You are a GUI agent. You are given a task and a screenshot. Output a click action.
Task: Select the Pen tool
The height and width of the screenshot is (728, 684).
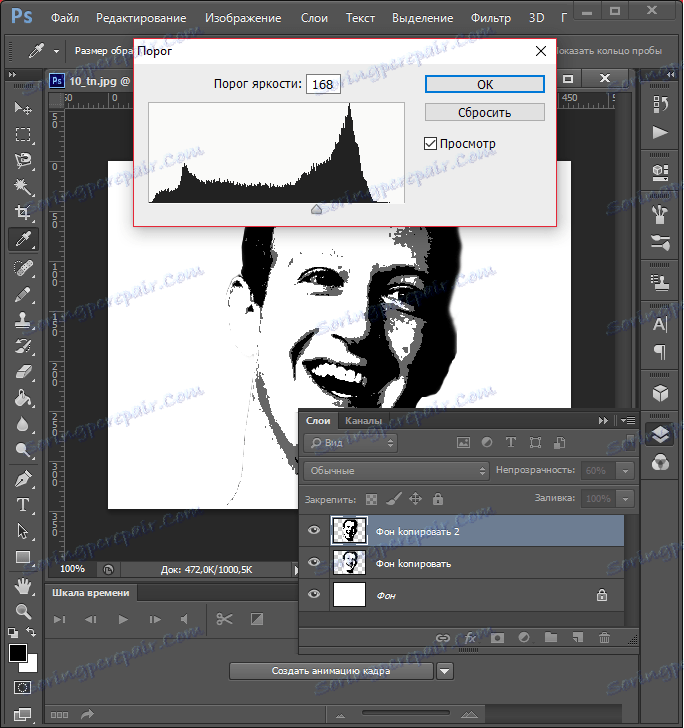click(x=23, y=479)
